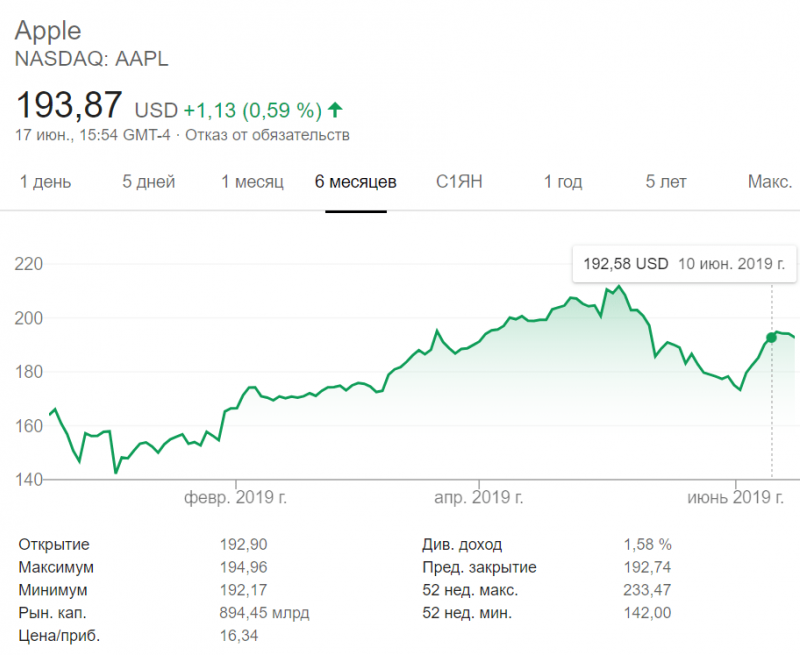This screenshot has width=800, height=655.
Task: Switch to the "5 дней" tab
Action: point(148,182)
